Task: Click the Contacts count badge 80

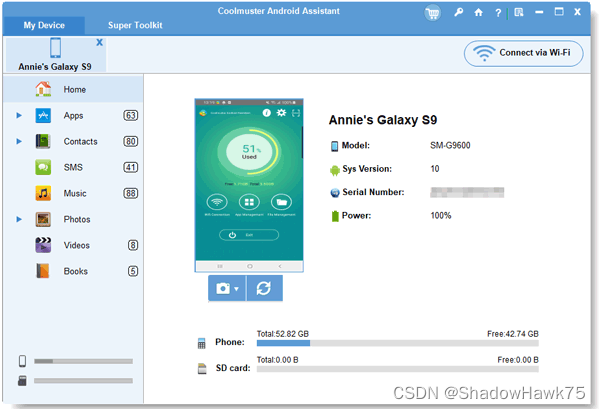Action: pos(130,141)
